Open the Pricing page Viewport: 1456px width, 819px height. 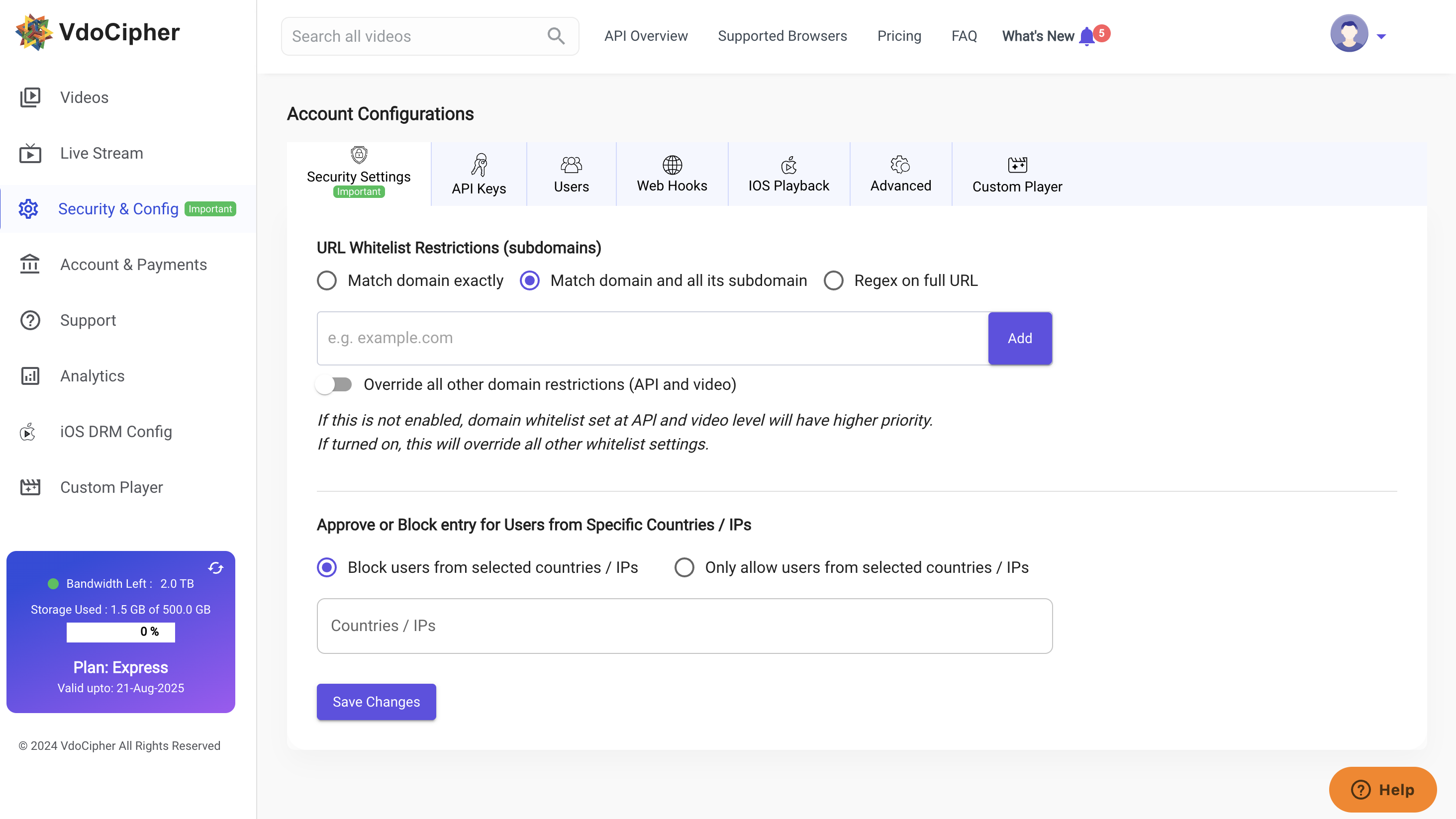(899, 36)
